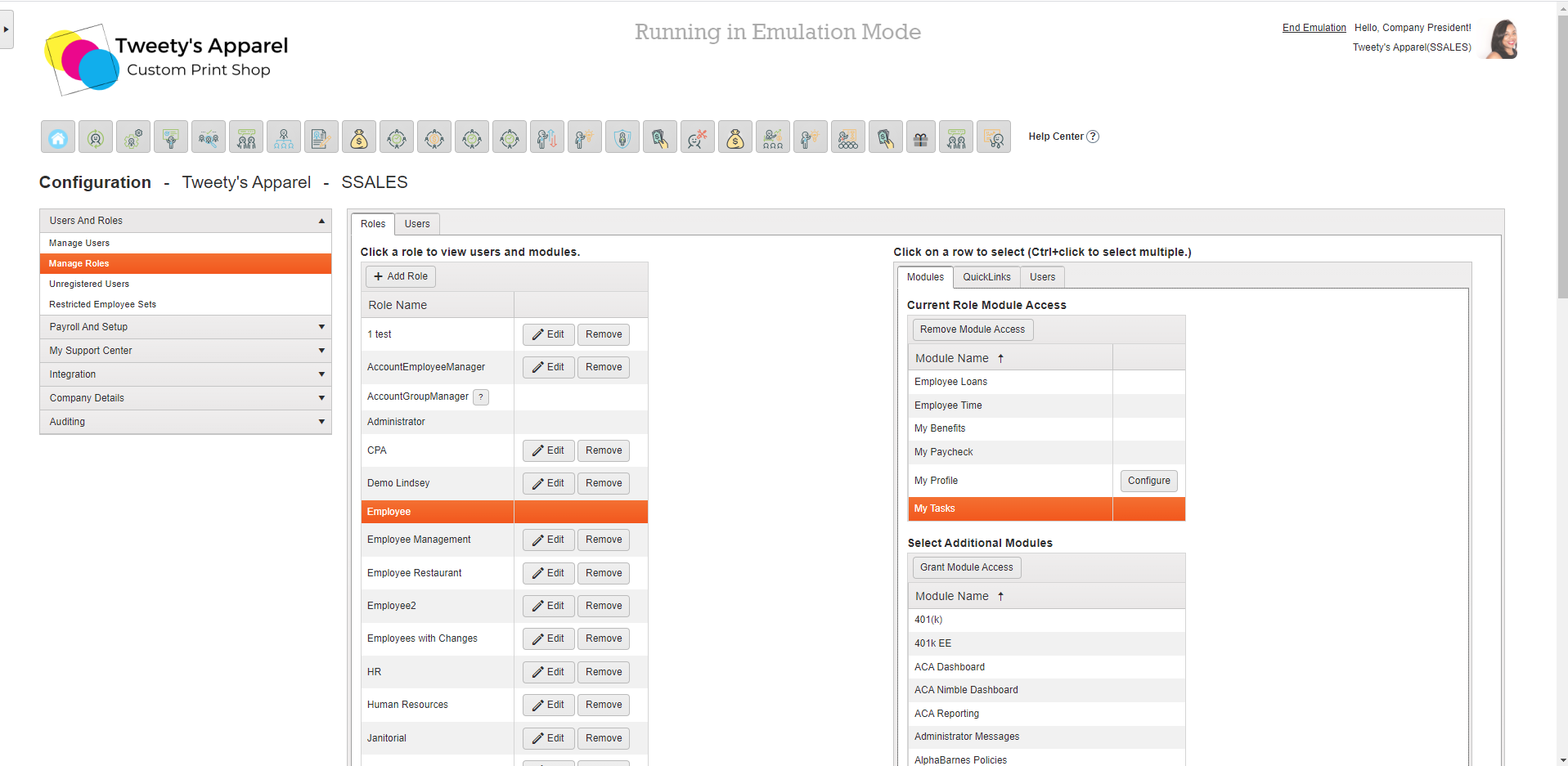
Task: Go to the Home icon in toolbar
Action: point(58,137)
